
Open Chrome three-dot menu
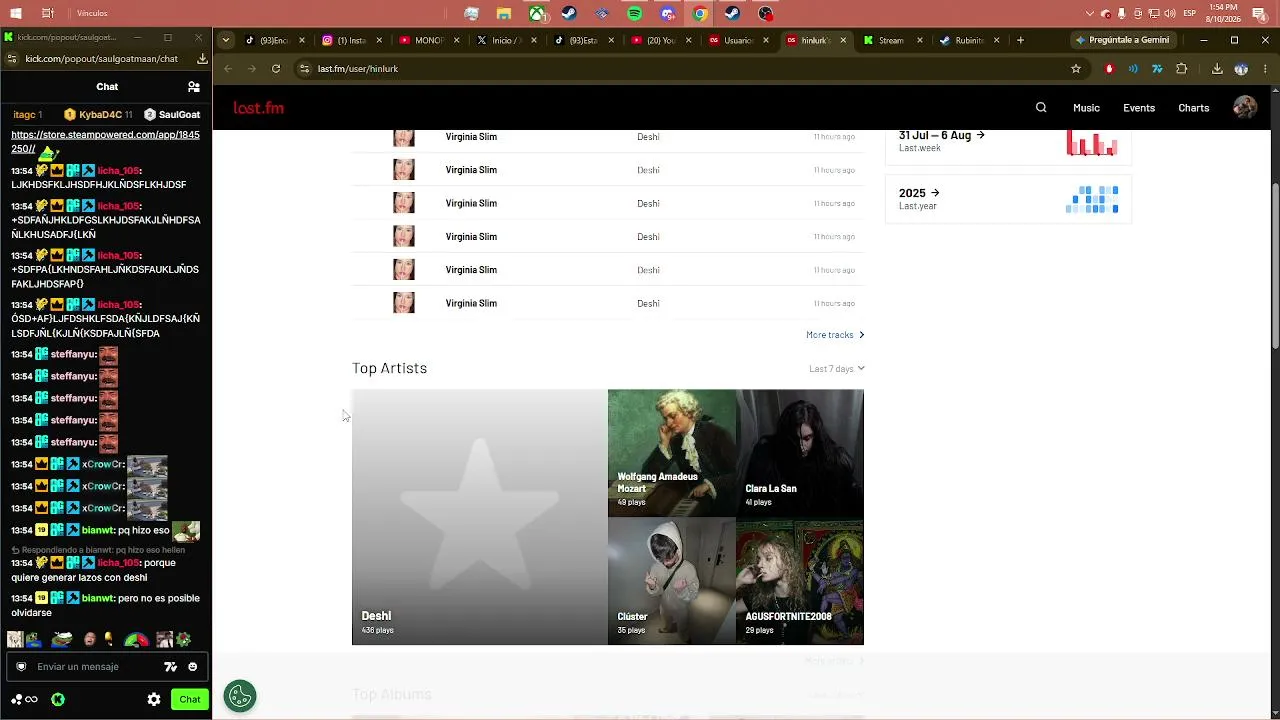point(1263,69)
